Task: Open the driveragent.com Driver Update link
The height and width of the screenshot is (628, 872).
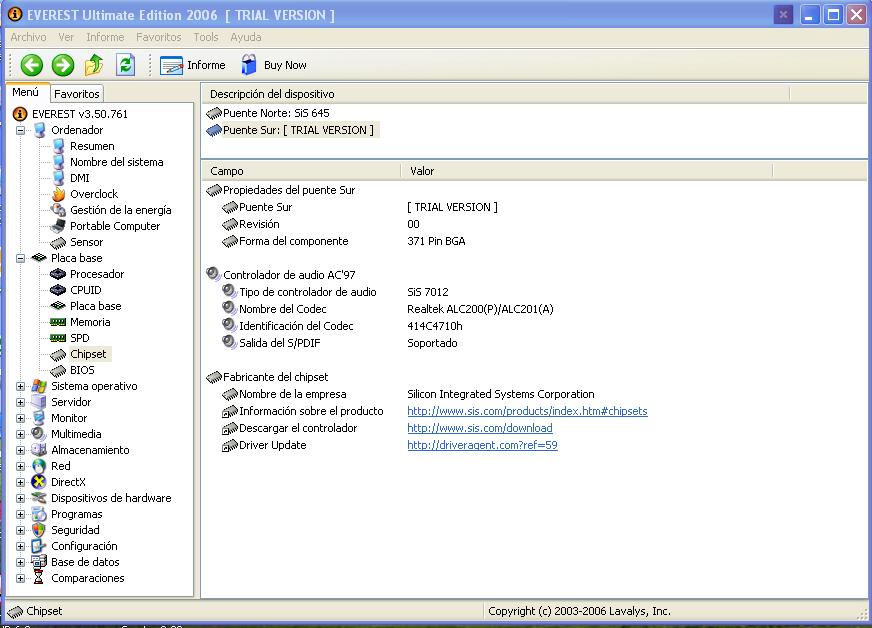Action: click(x=482, y=445)
